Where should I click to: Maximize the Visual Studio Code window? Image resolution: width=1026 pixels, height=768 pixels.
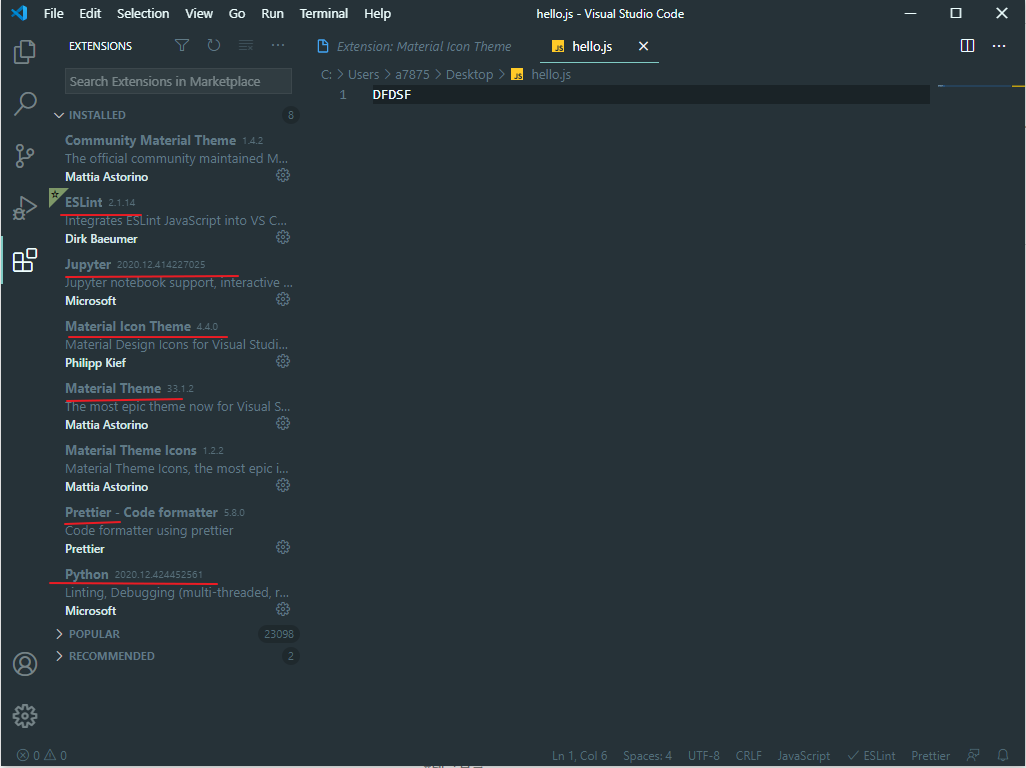[956, 13]
